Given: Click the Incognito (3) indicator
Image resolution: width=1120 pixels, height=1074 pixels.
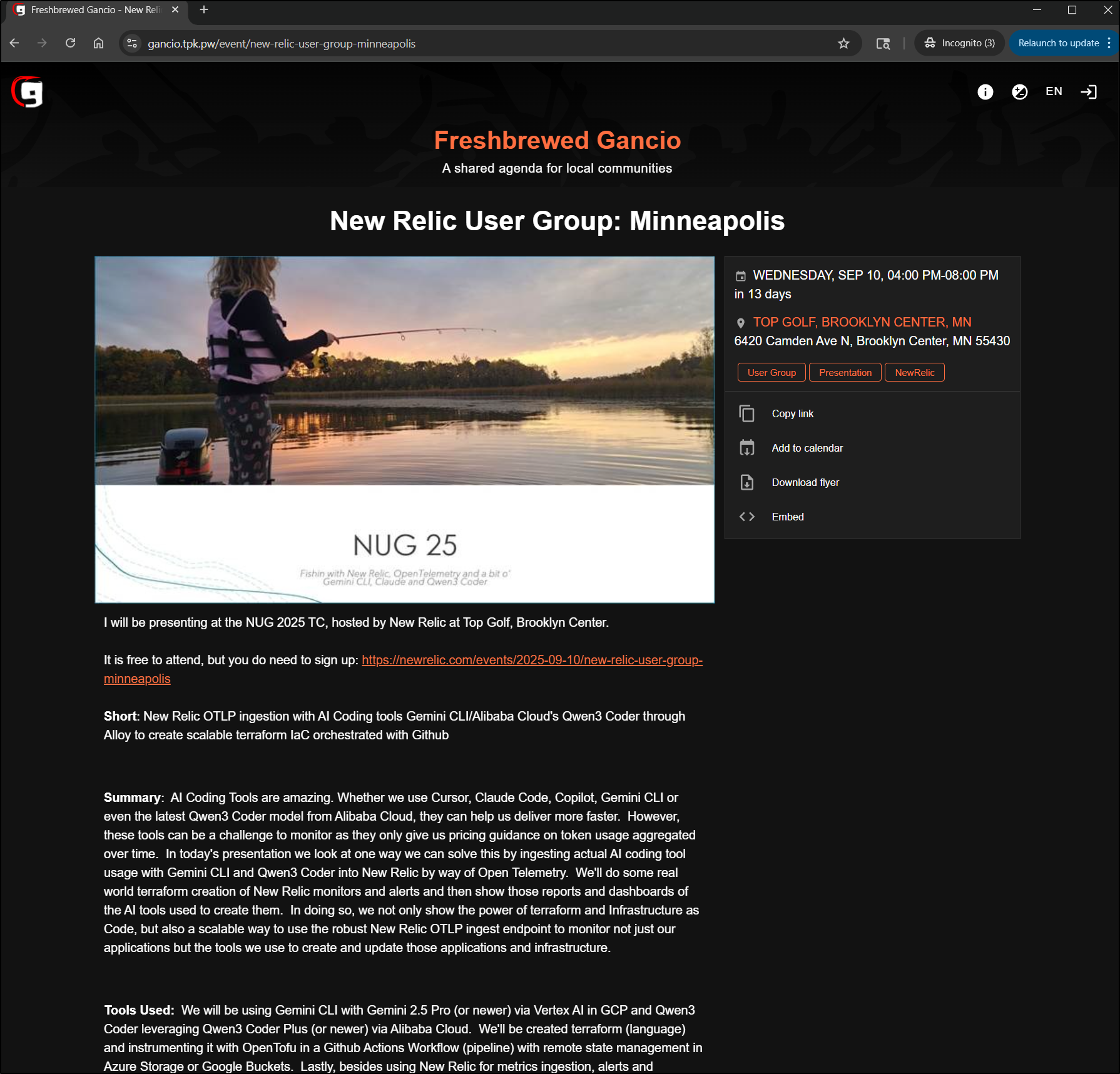Looking at the screenshot, I should tap(959, 43).
